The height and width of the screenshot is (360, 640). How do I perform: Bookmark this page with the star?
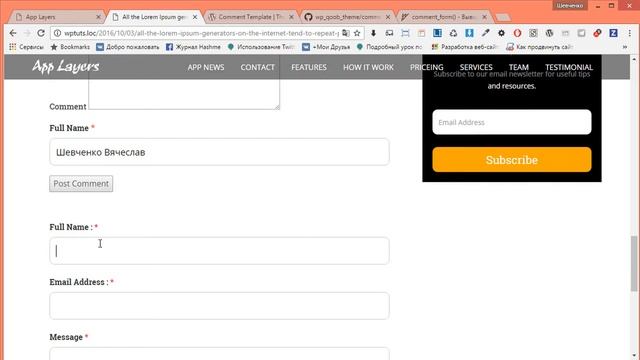(357, 33)
